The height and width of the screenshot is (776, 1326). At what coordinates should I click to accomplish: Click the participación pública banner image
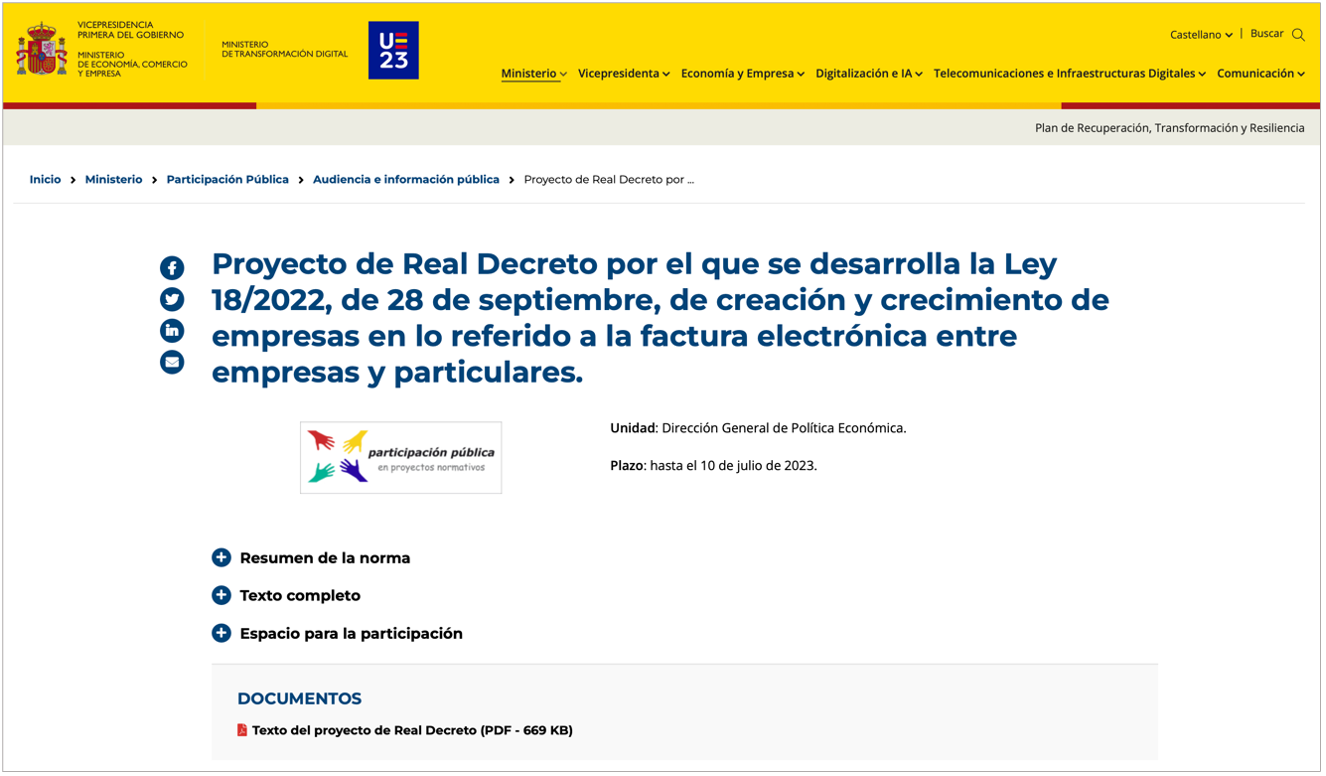click(401, 457)
